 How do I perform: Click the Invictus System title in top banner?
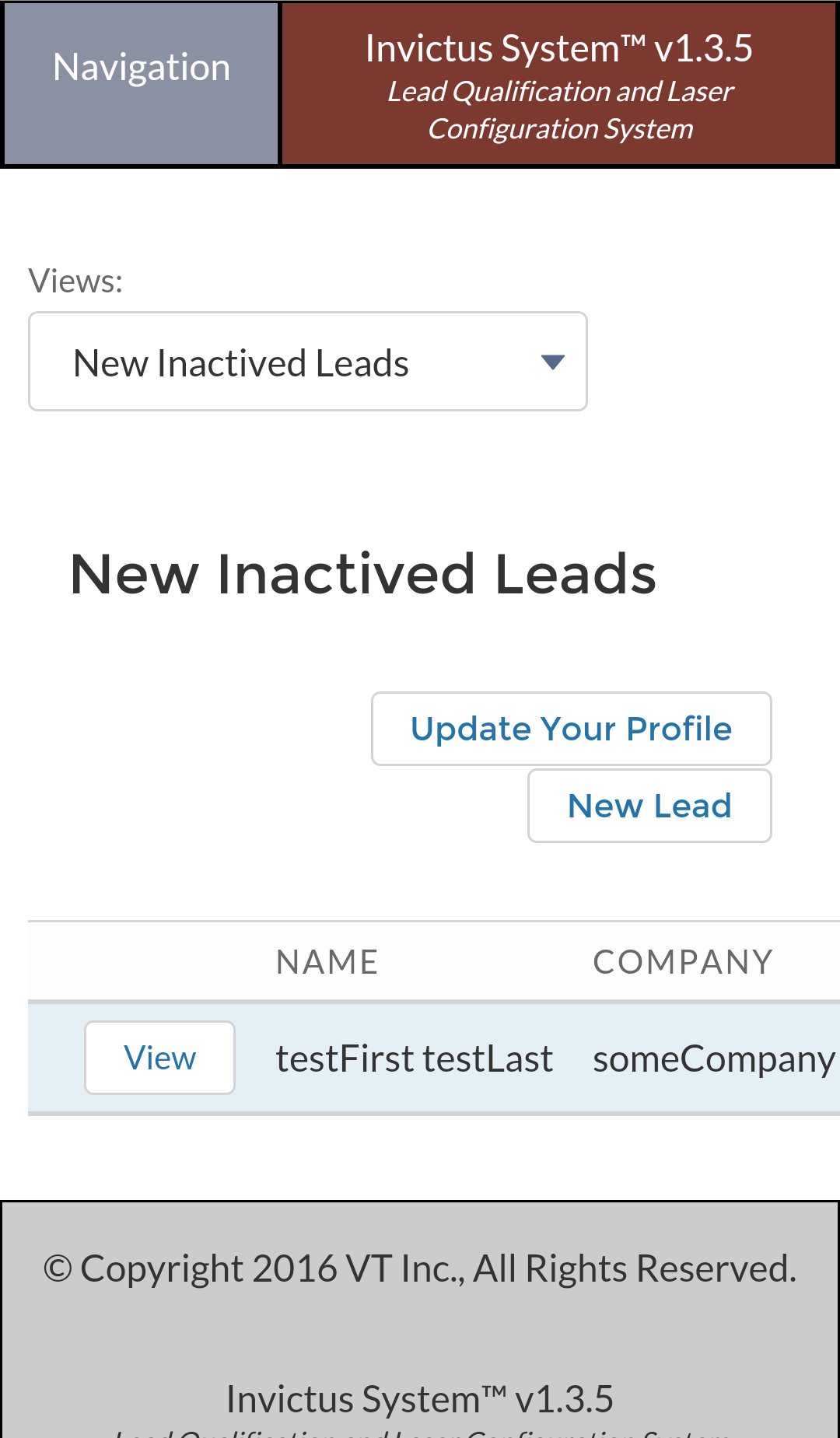coord(558,48)
